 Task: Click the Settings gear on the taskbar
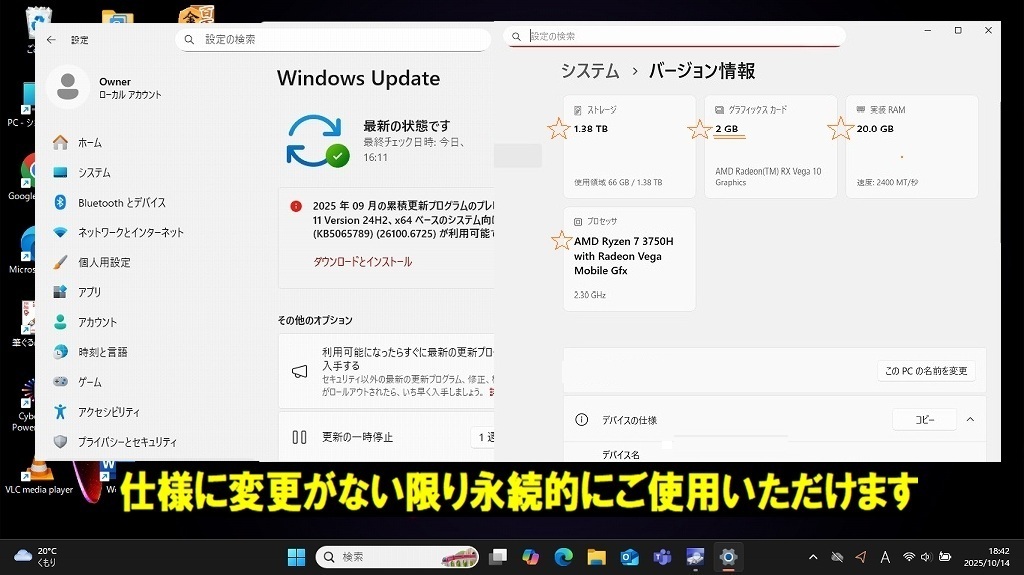(728, 557)
